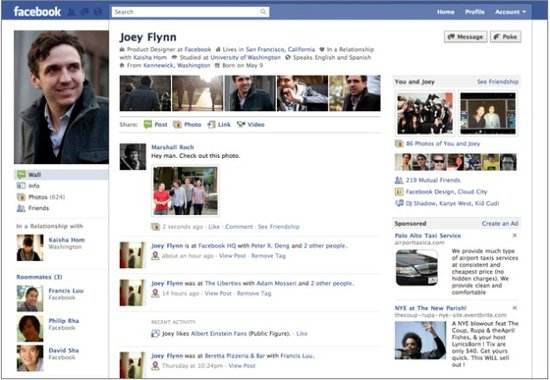Screen dimensions: 550x380
Task: Open David Sha's profile
Action: tap(63, 350)
